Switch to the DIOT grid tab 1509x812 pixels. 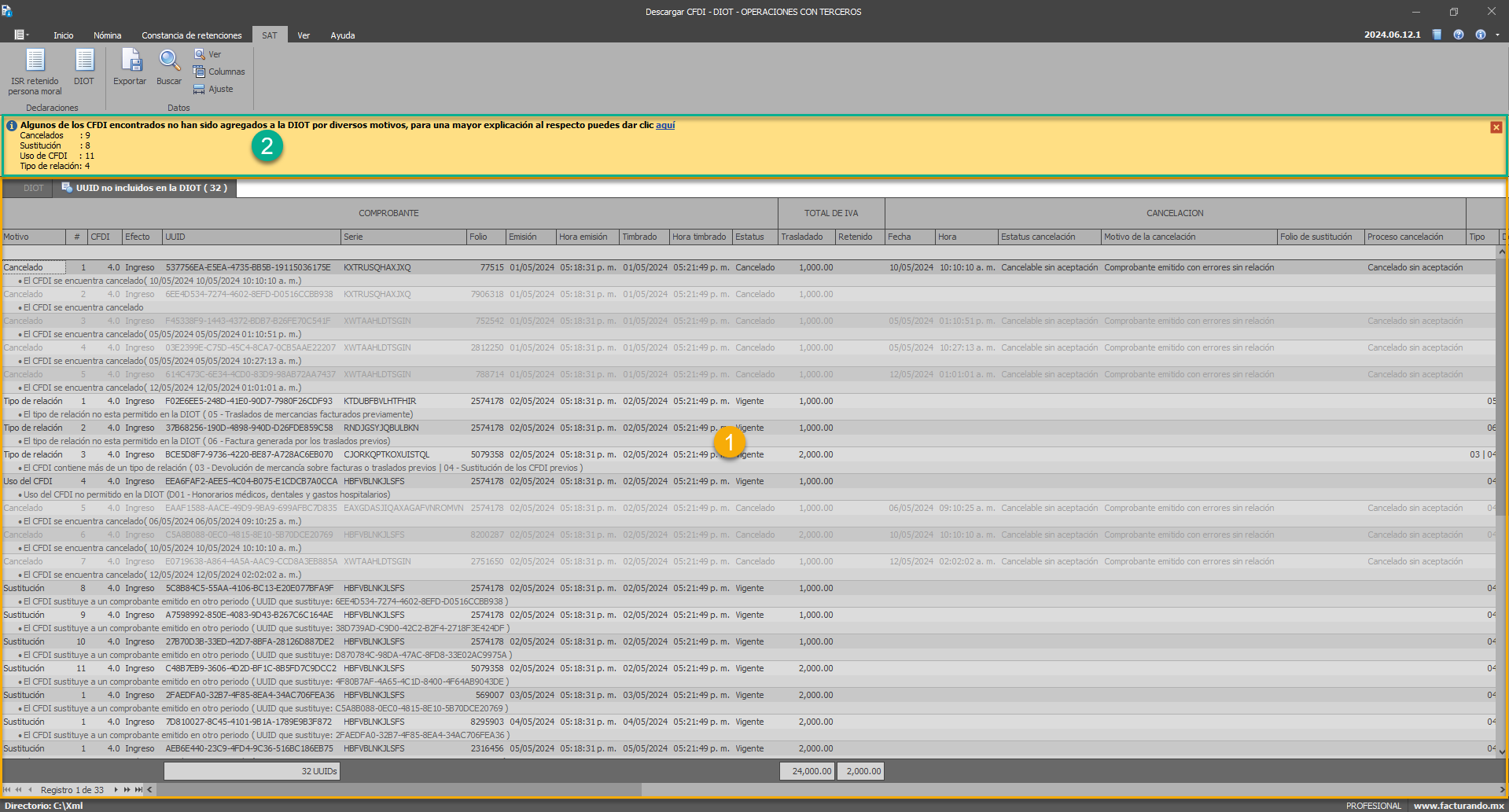coord(33,188)
